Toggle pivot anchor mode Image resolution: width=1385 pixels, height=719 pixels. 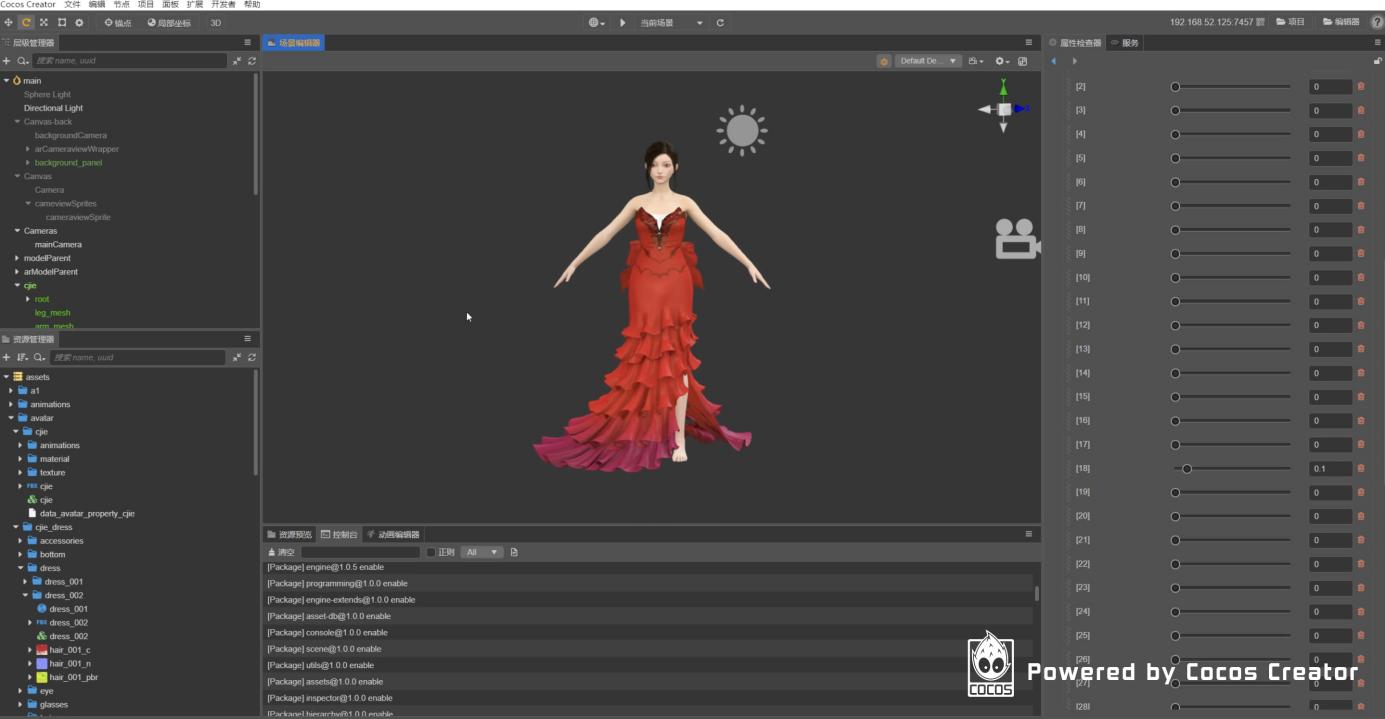(x=118, y=22)
